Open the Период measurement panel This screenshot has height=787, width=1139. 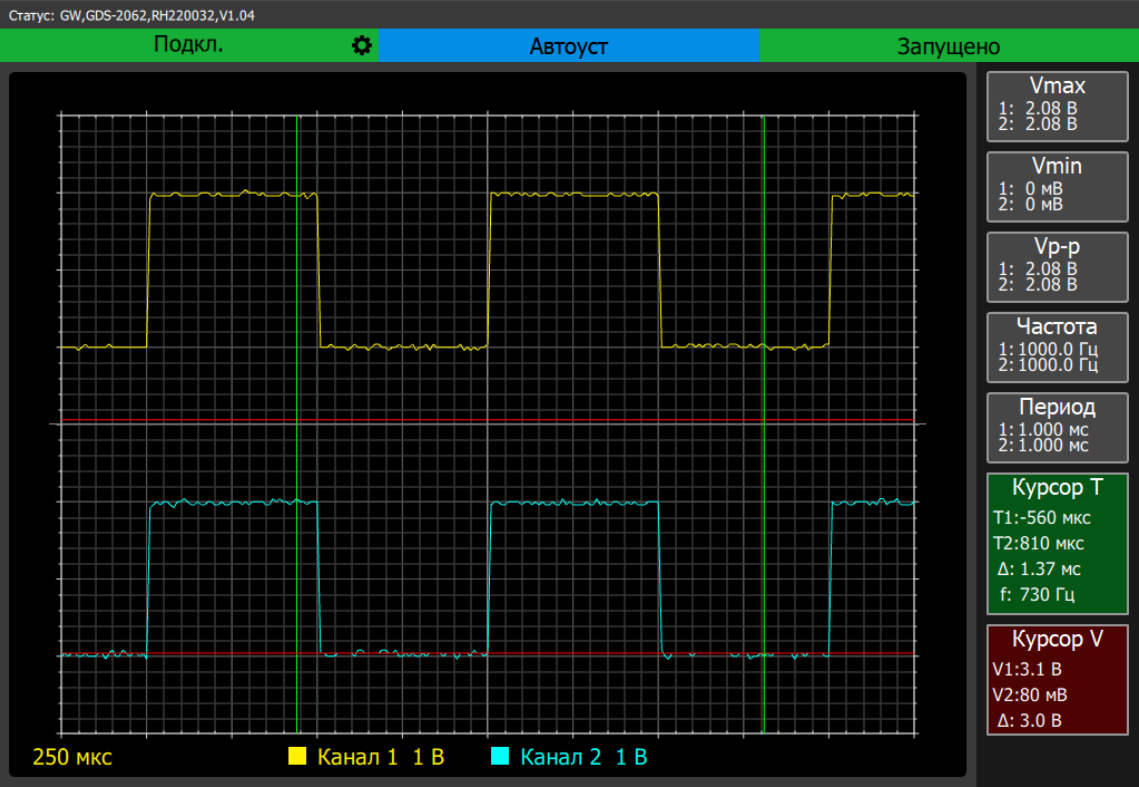click(x=1057, y=428)
